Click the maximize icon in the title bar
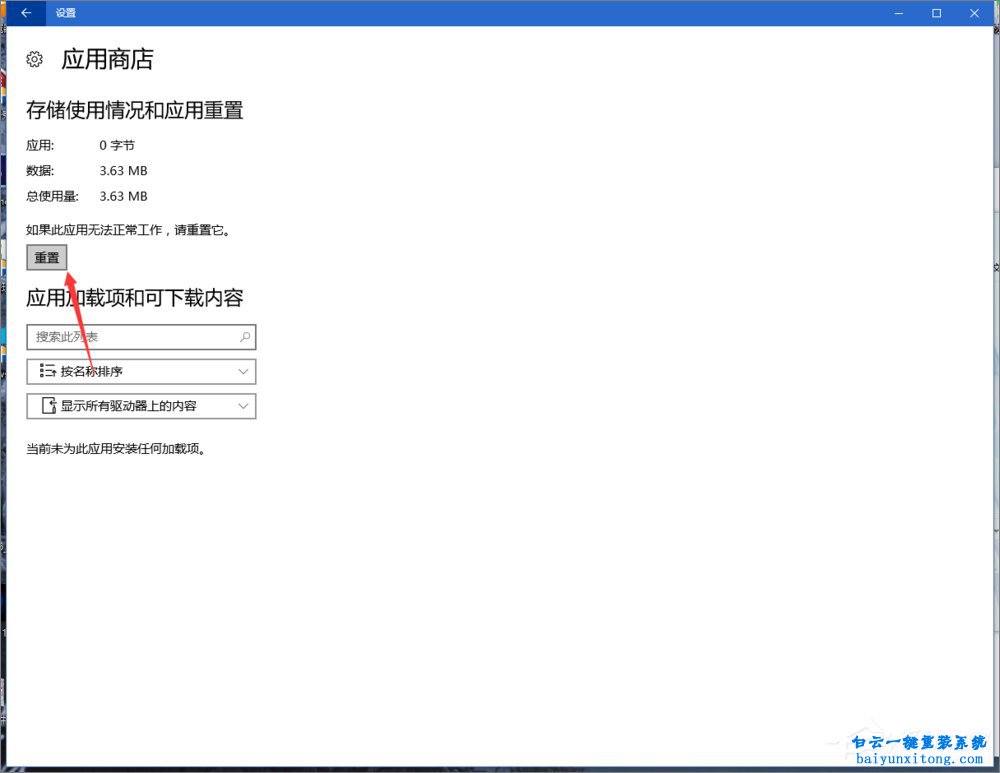Image resolution: width=1000 pixels, height=773 pixels. click(936, 13)
